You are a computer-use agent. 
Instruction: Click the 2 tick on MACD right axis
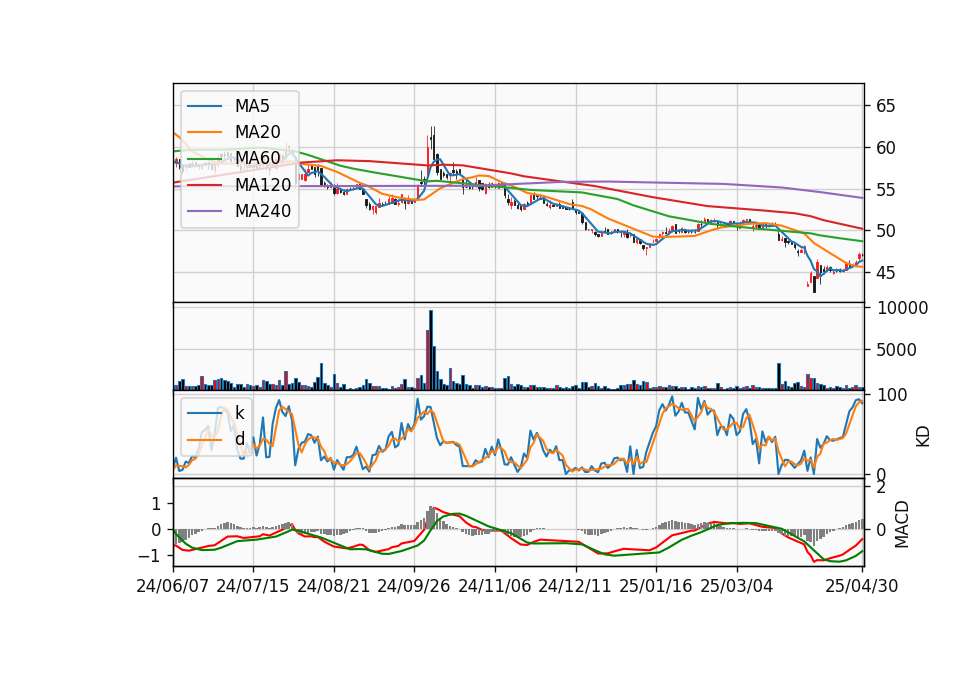881,488
